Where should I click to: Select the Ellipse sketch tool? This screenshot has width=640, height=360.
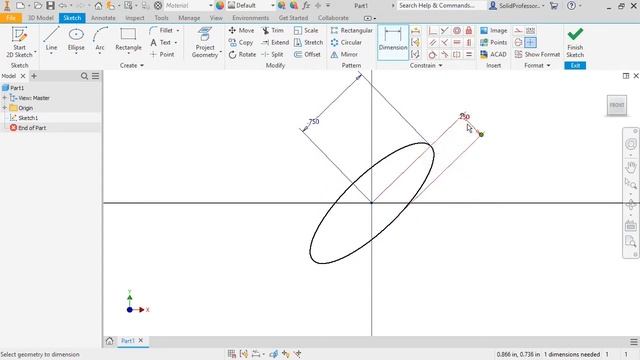click(76, 39)
